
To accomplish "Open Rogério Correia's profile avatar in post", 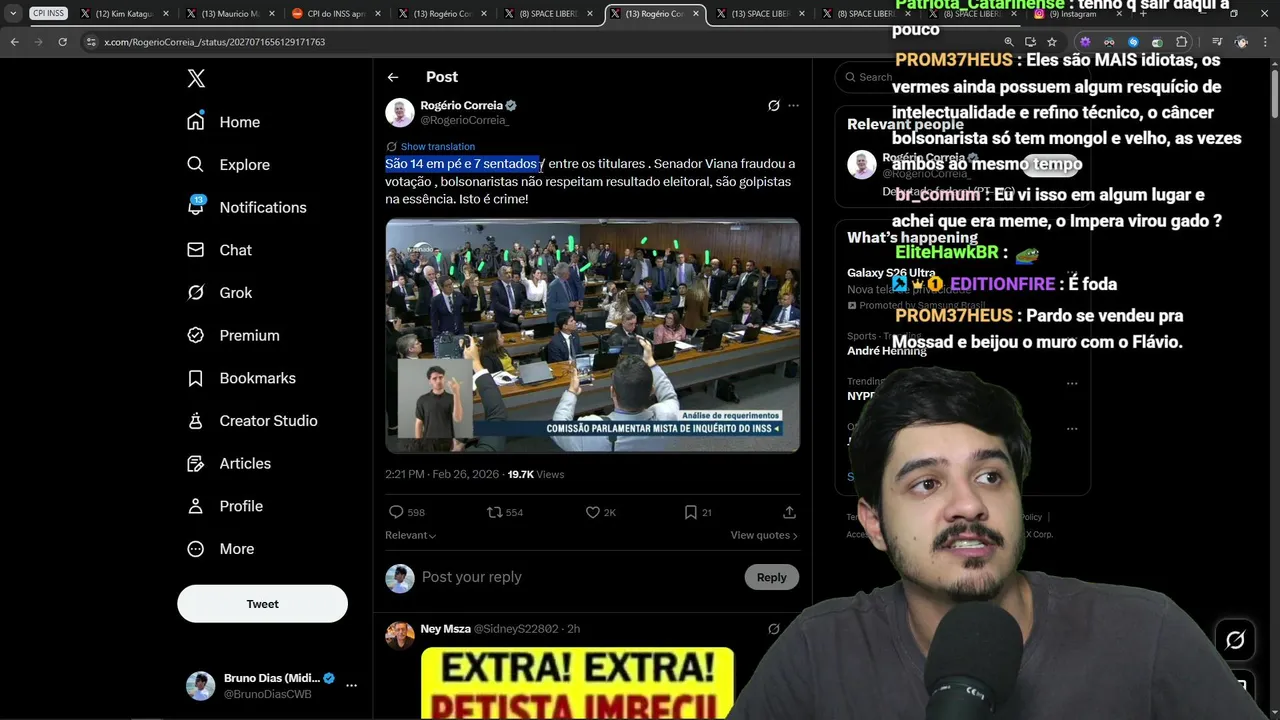I will click(400, 112).
